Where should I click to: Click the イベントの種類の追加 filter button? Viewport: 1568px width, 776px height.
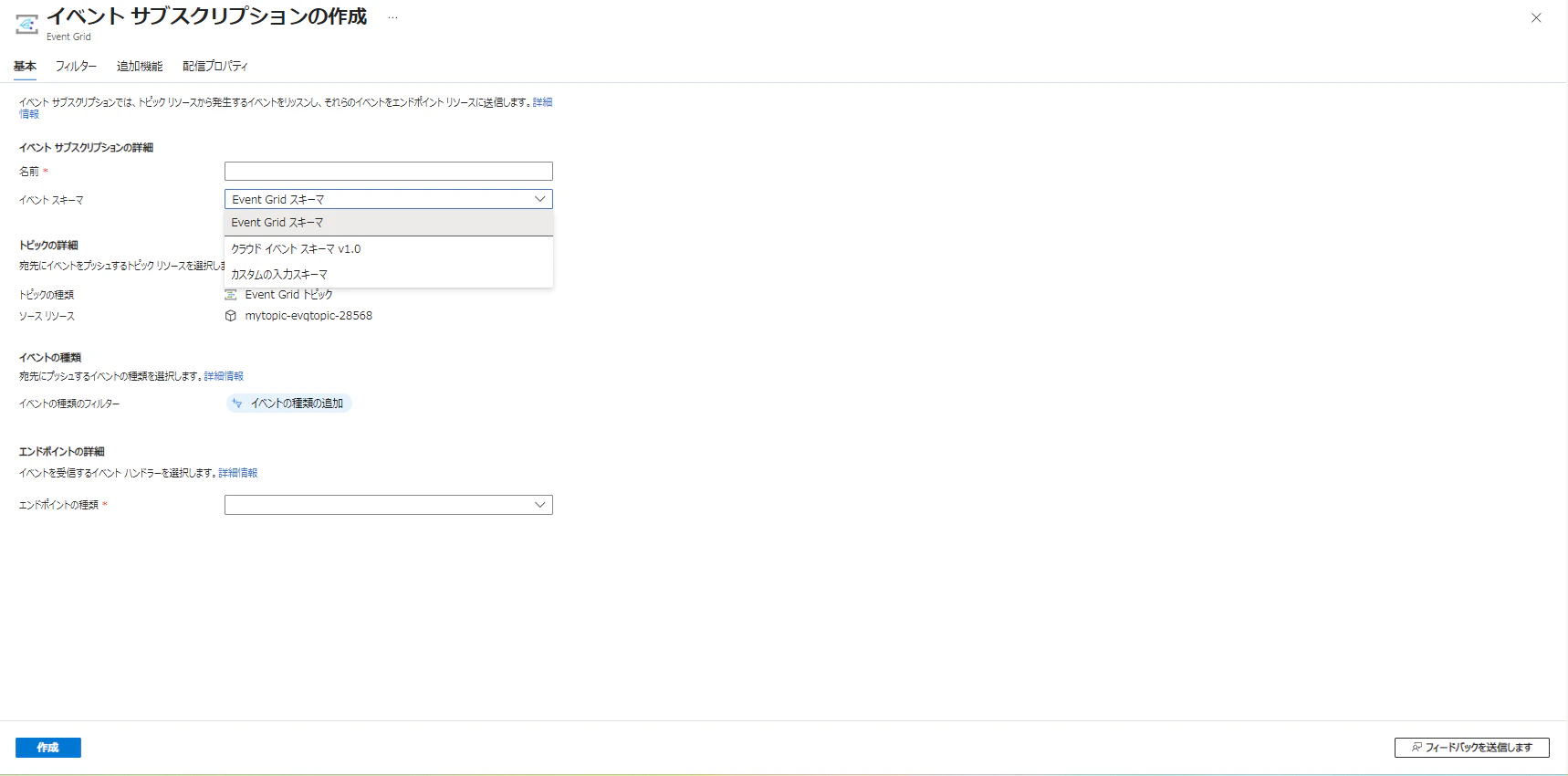(289, 404)
